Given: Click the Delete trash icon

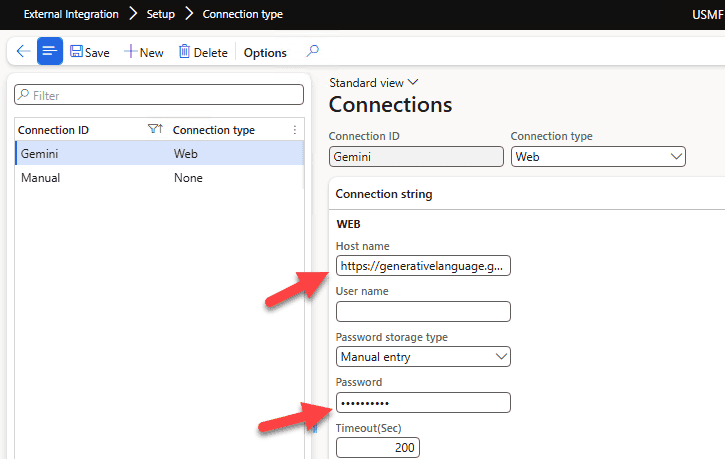Looking at the screenshot, I should coord(184,52).
